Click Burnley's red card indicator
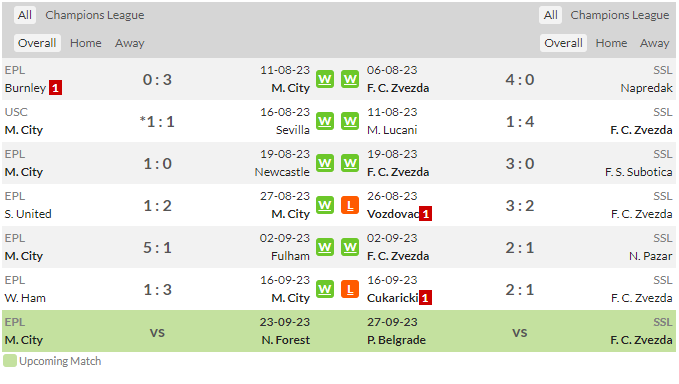The image size is (679, 384). [55, 88]
